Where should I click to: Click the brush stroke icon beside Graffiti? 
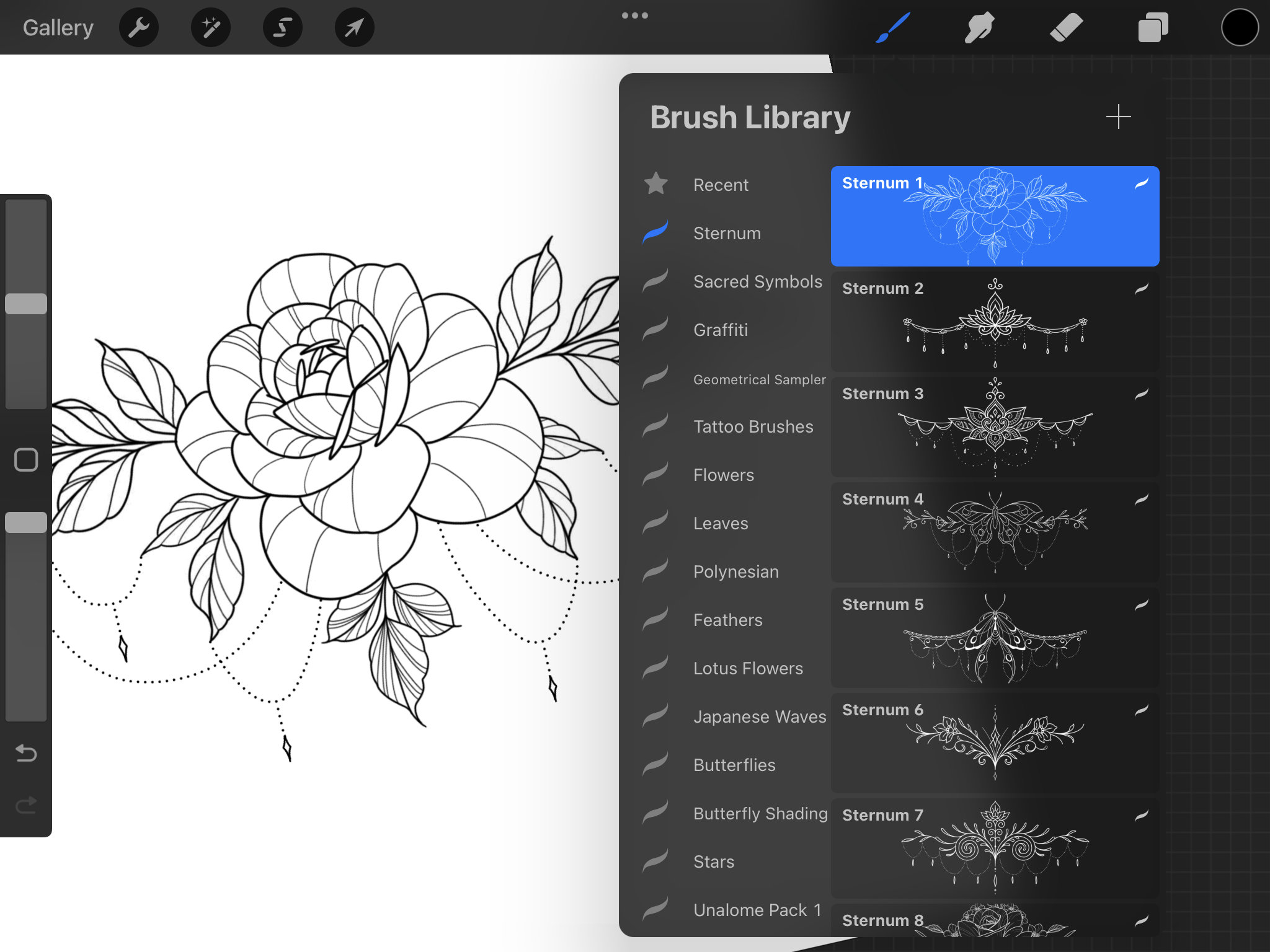(655, 328)
